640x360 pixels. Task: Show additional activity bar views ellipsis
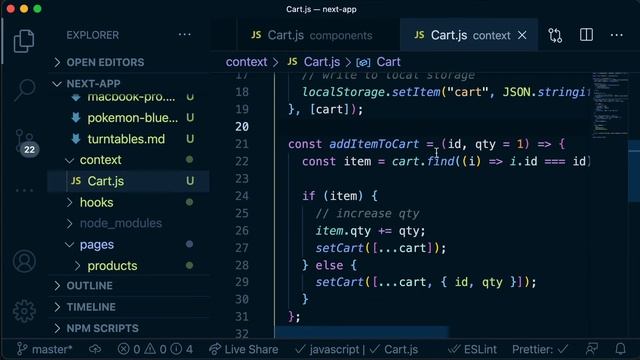coord(24,190)
